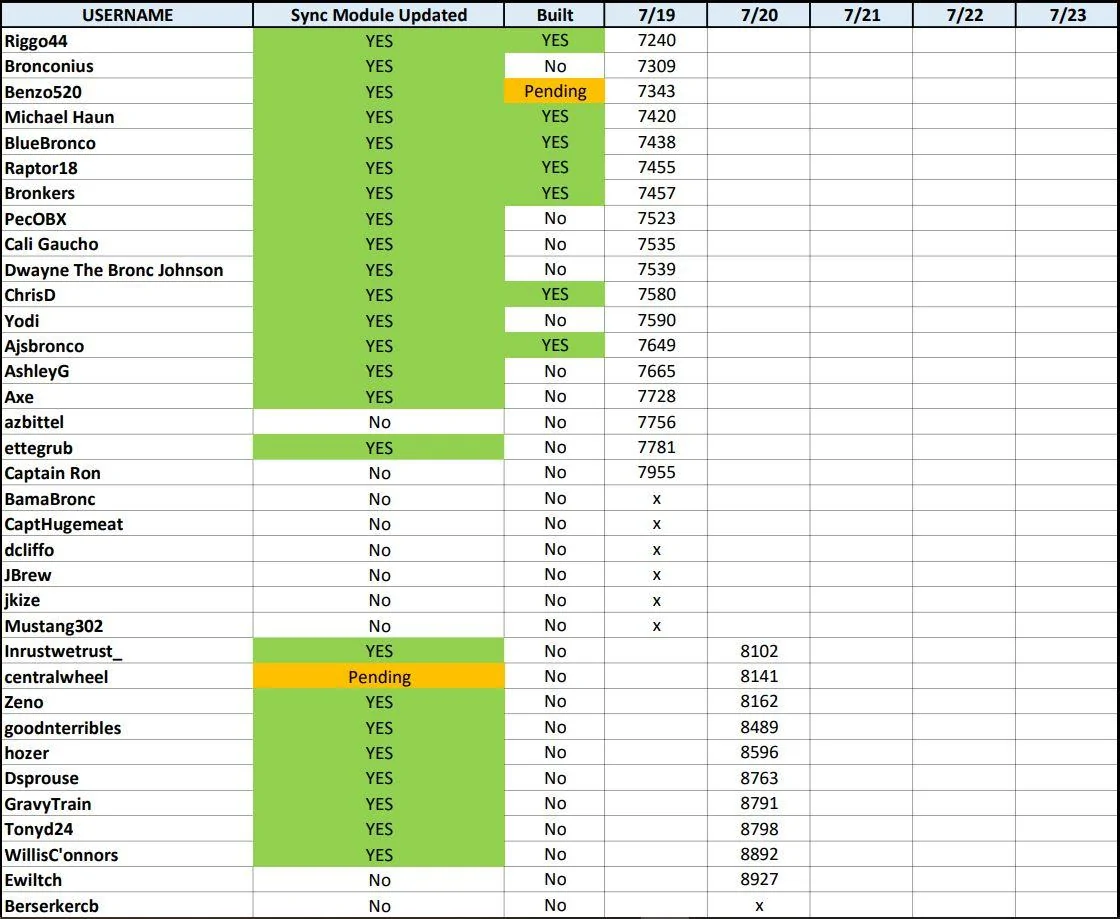Select the Mustang302 username cell
Viewport: 1120px width, 919px height.
click(x=127, y=626)
